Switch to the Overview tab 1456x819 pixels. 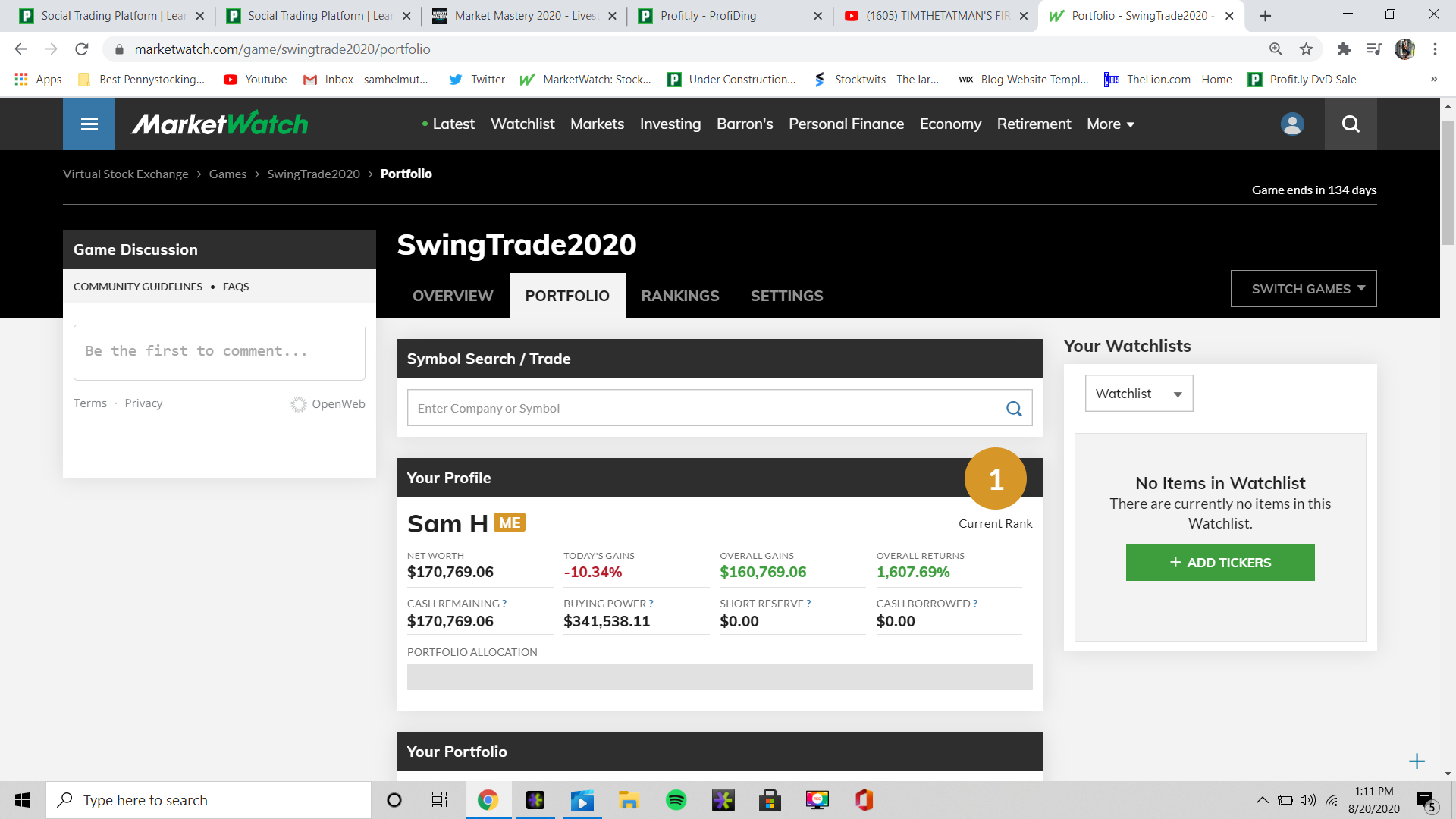453,296
